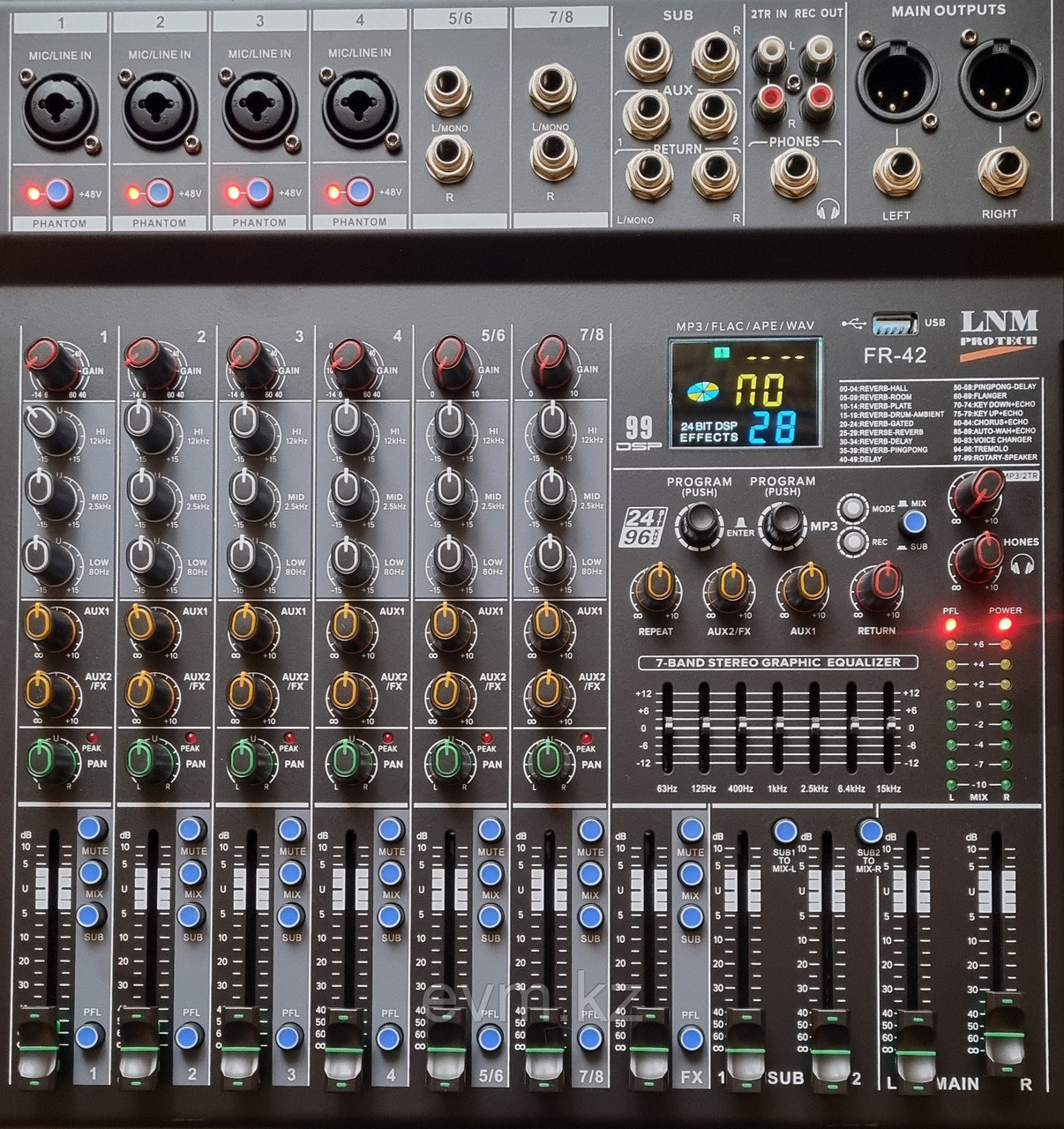Click the LNM Protech logo
This screenshot has width=1064, height=1129.
pos(998,328)
